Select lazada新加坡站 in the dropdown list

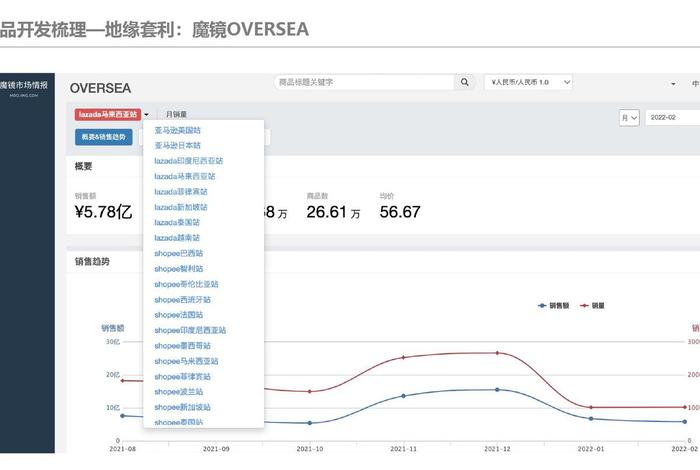pyautogui.click(x=181, y=208)
